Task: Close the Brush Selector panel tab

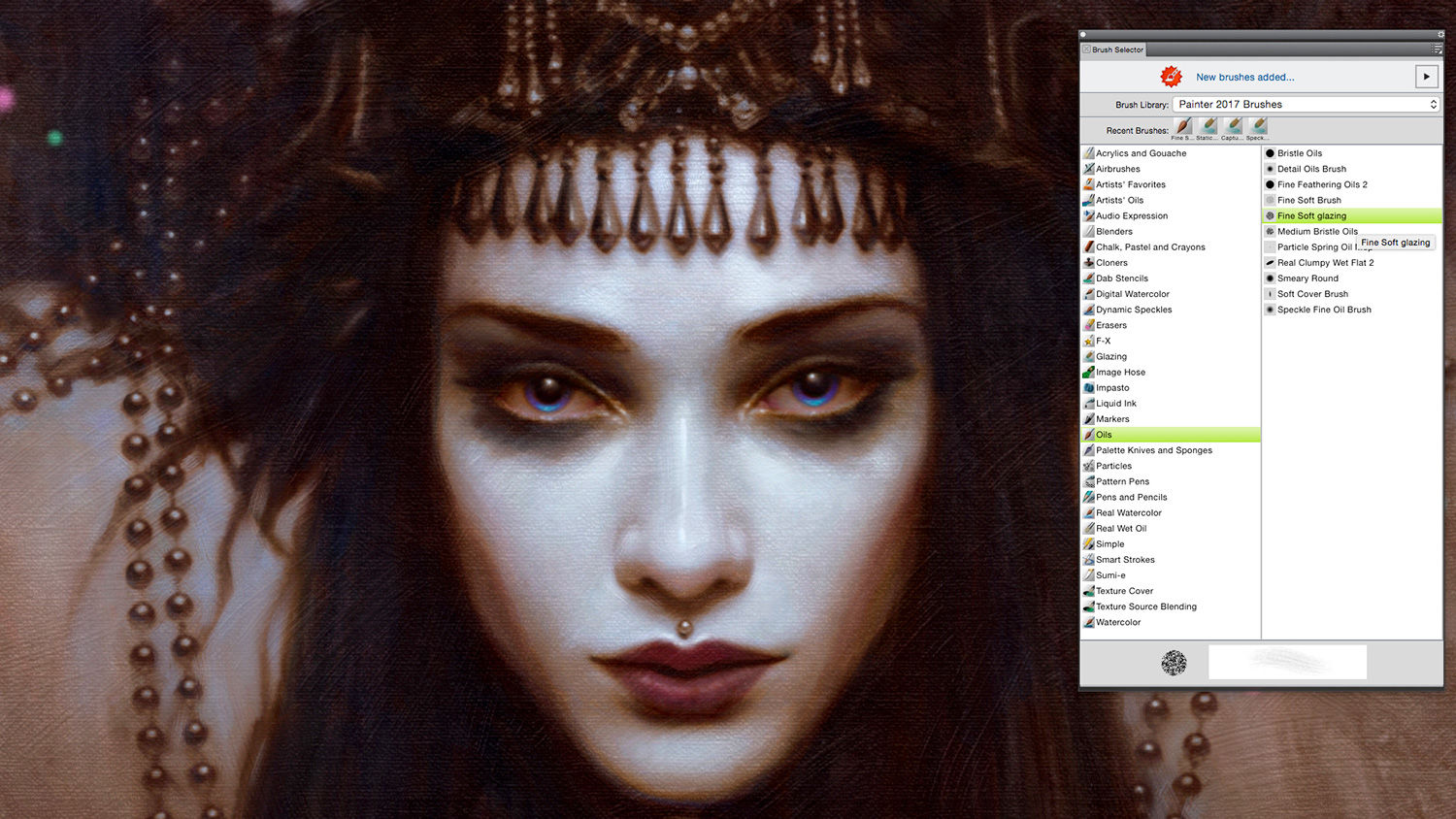Action: 1086,49
